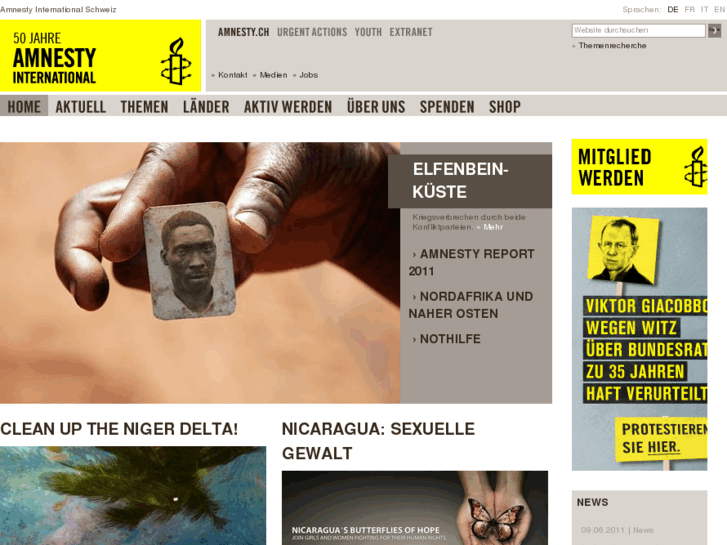
Task: Click the Kontakt link
Action: click(232, 75)
